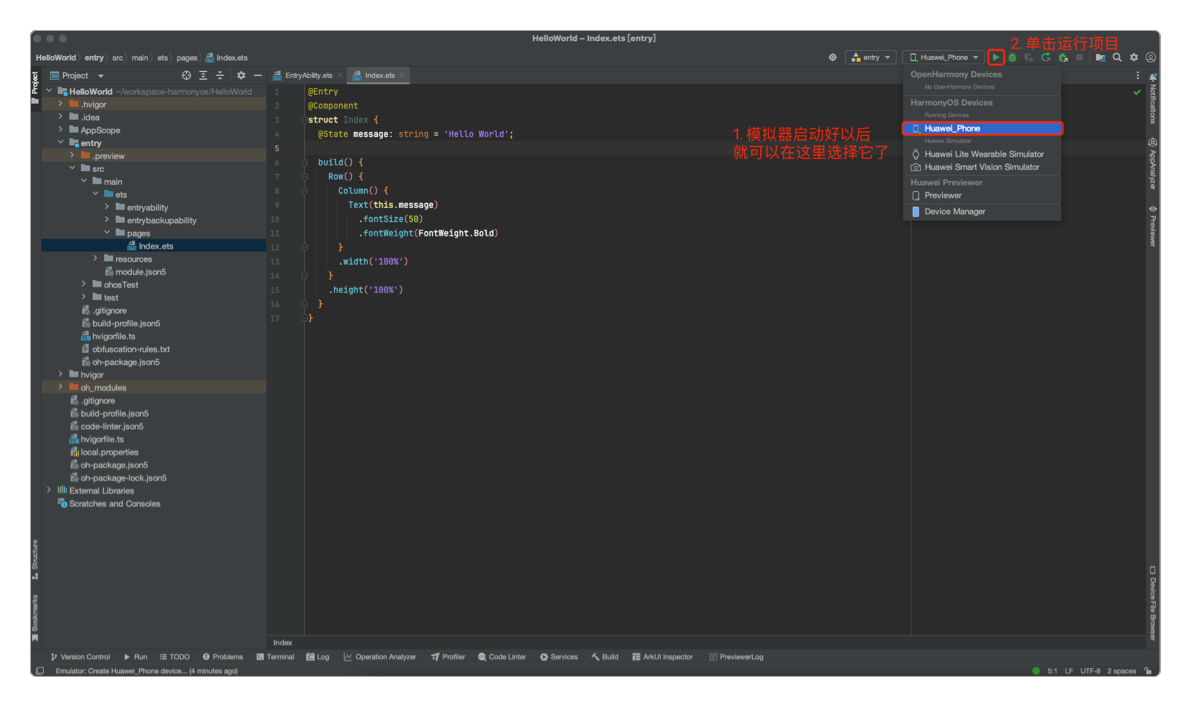The width and height of the screenshot is (1191, 707).
Task: Open the Build tool window
Action: 605,658
